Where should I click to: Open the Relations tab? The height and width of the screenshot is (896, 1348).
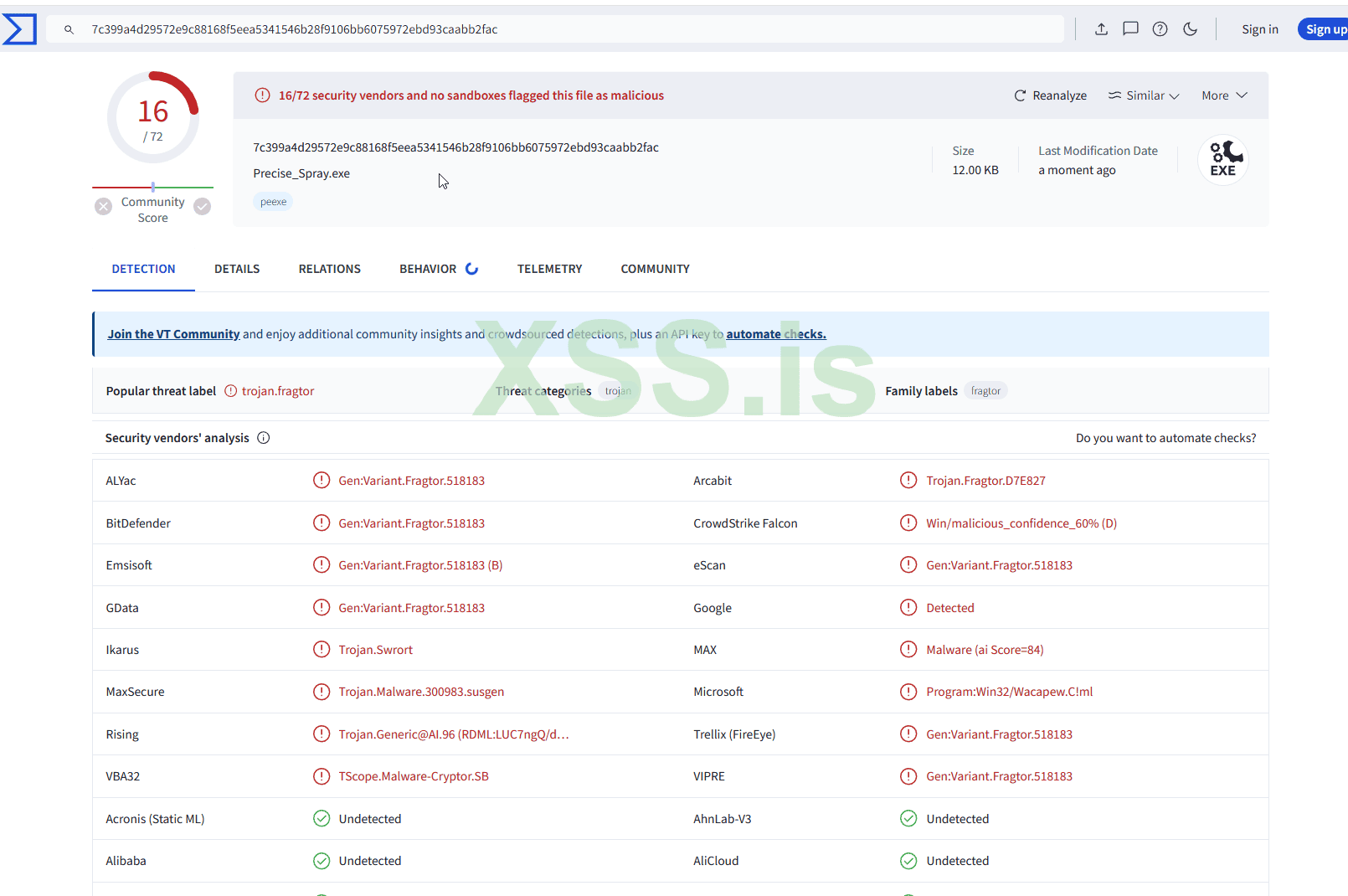[329, 269]
